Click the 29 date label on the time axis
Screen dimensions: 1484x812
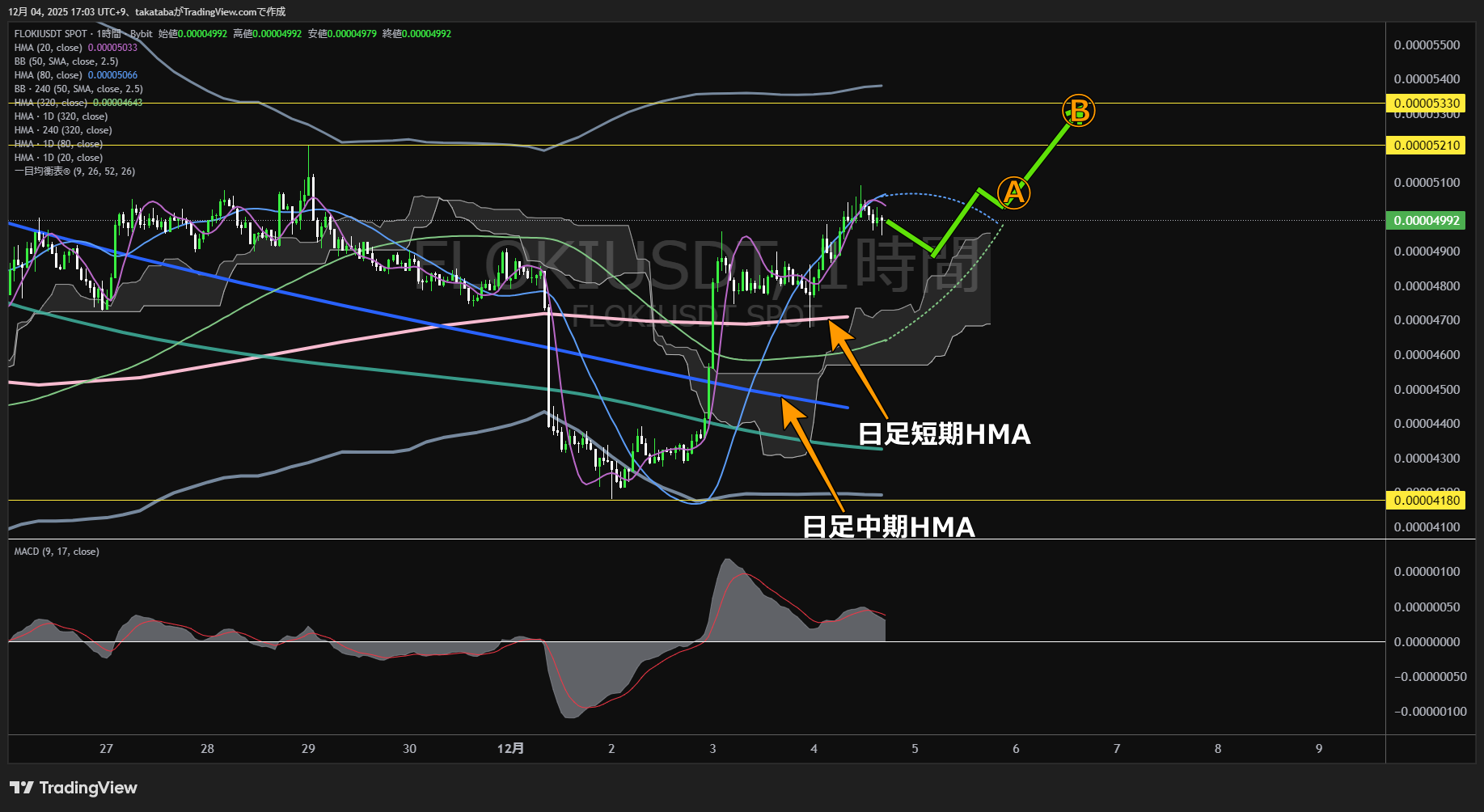(x=308, y=749)
